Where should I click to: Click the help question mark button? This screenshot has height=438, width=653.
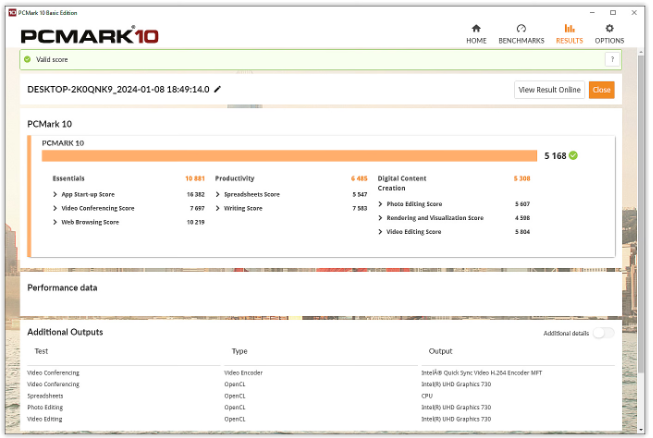(610, 60)
